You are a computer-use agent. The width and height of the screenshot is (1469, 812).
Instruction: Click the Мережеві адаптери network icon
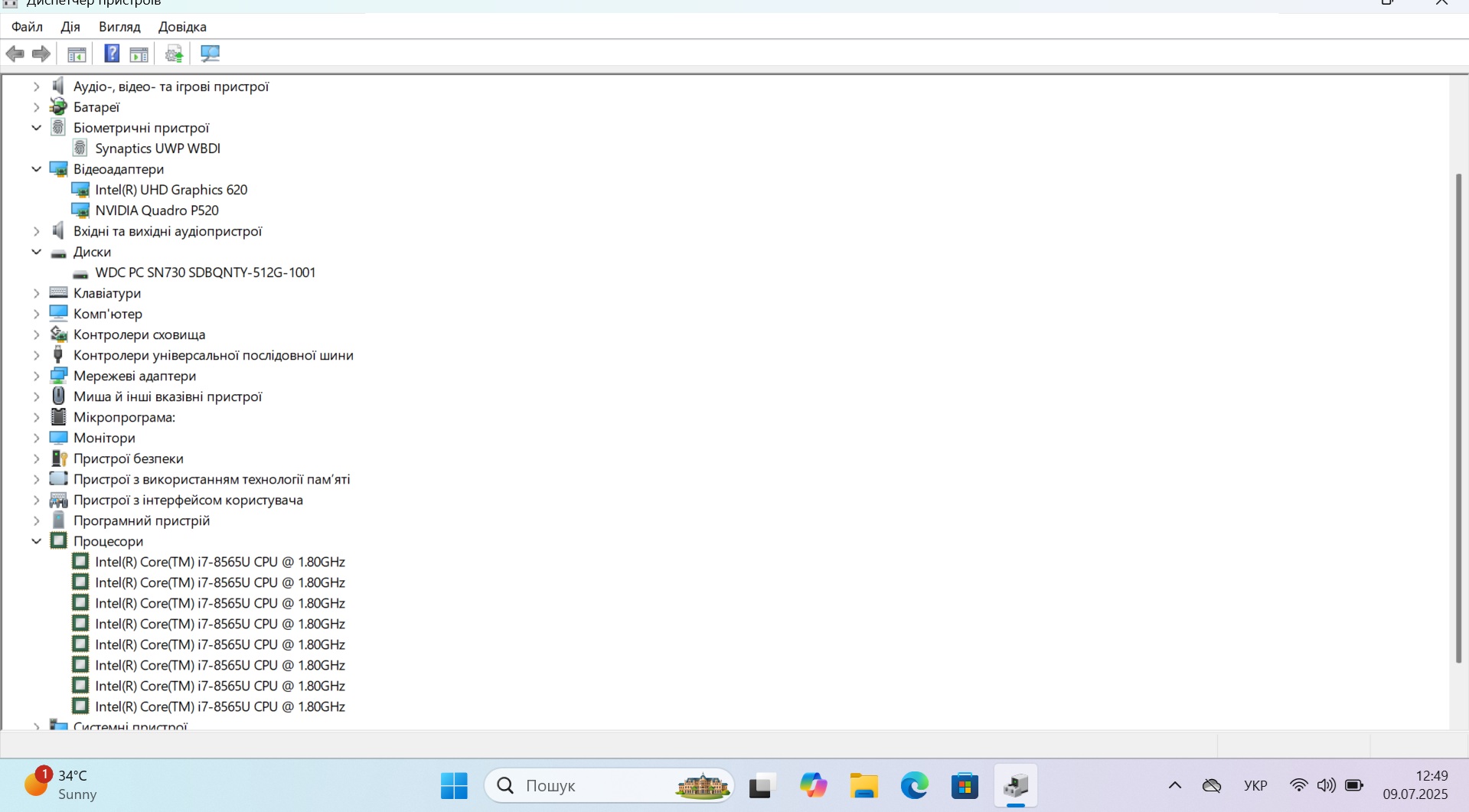coord(58,375)
